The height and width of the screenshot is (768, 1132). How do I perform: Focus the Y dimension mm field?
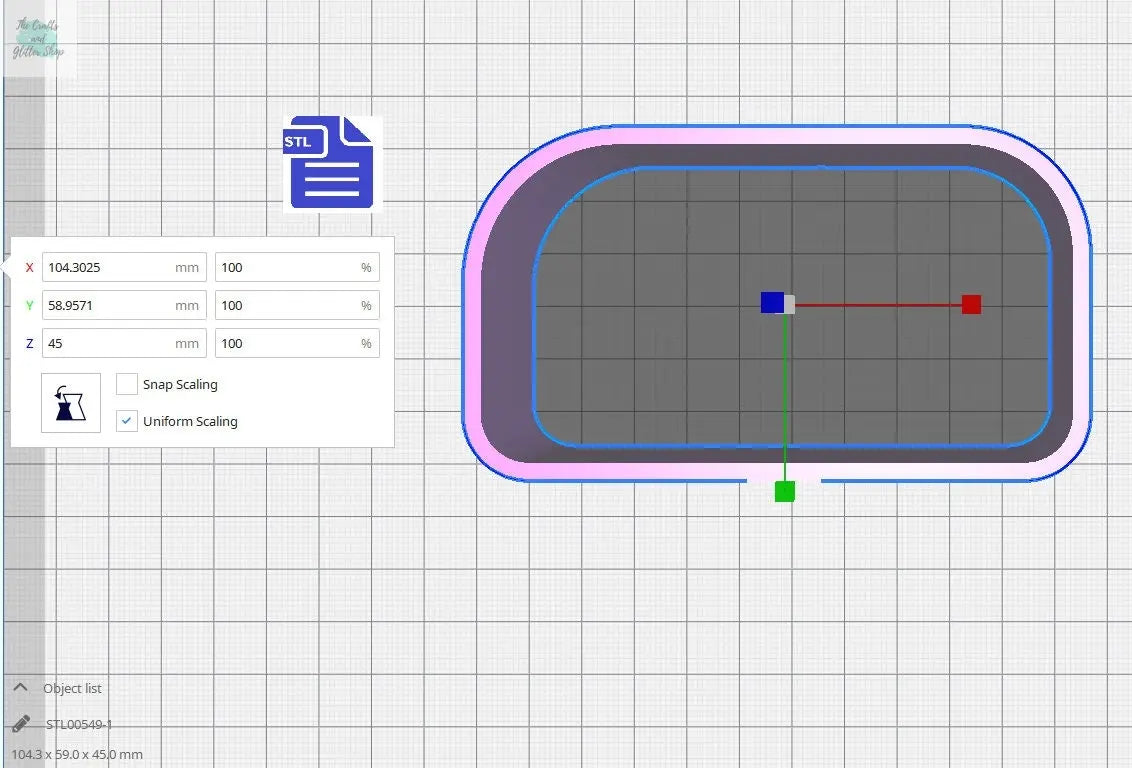pyautogui.click(x=108, y=305)
